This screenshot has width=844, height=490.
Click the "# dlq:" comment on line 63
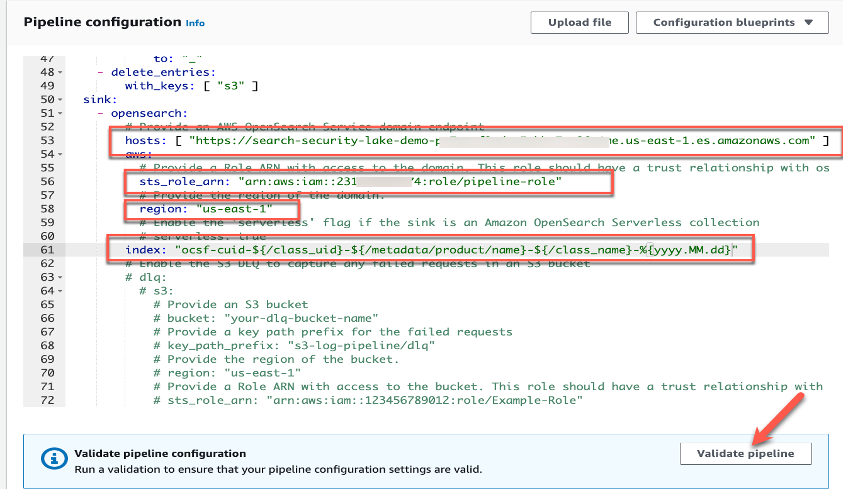click(146, 277)
